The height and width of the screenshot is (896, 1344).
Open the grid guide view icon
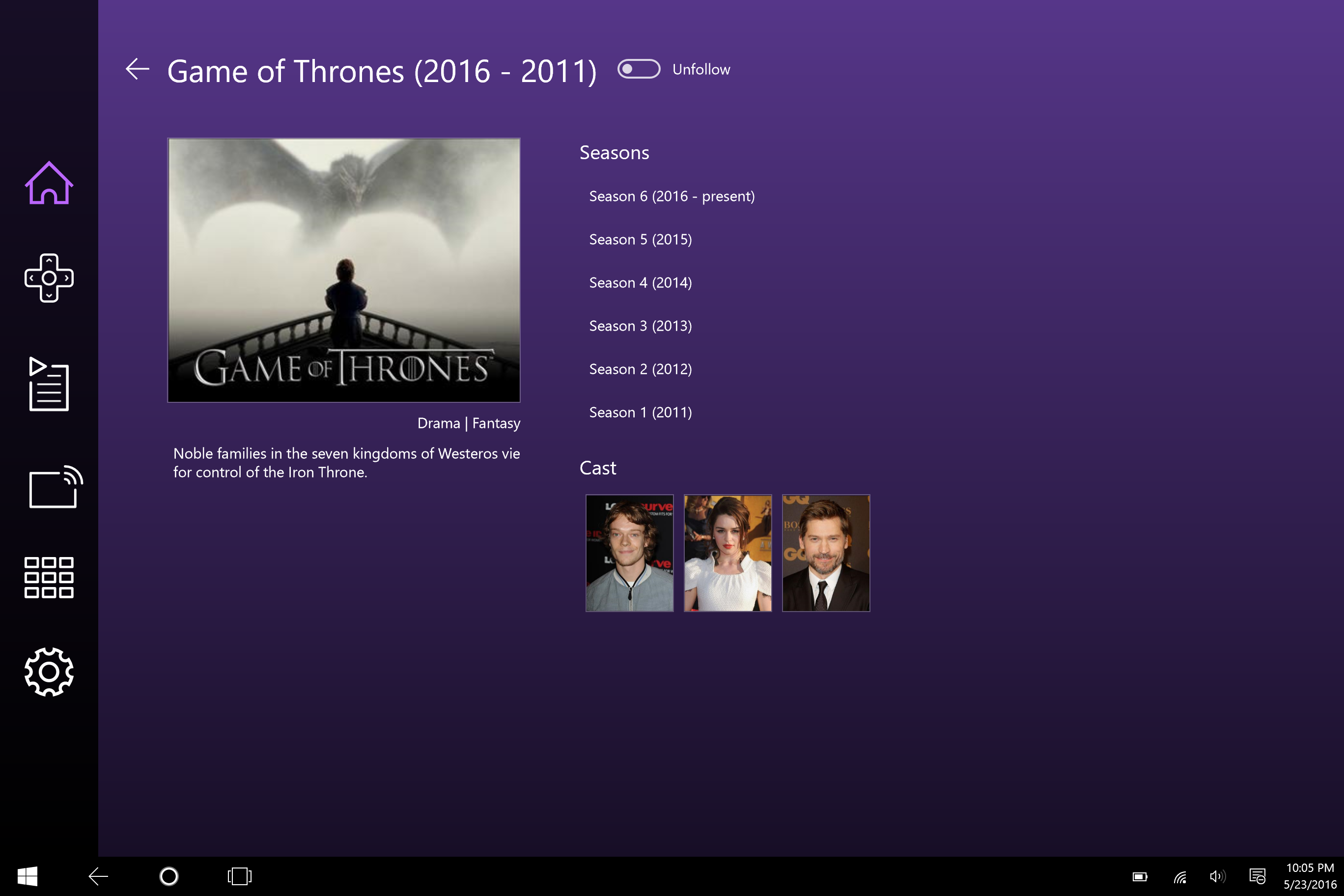[49, 577]
